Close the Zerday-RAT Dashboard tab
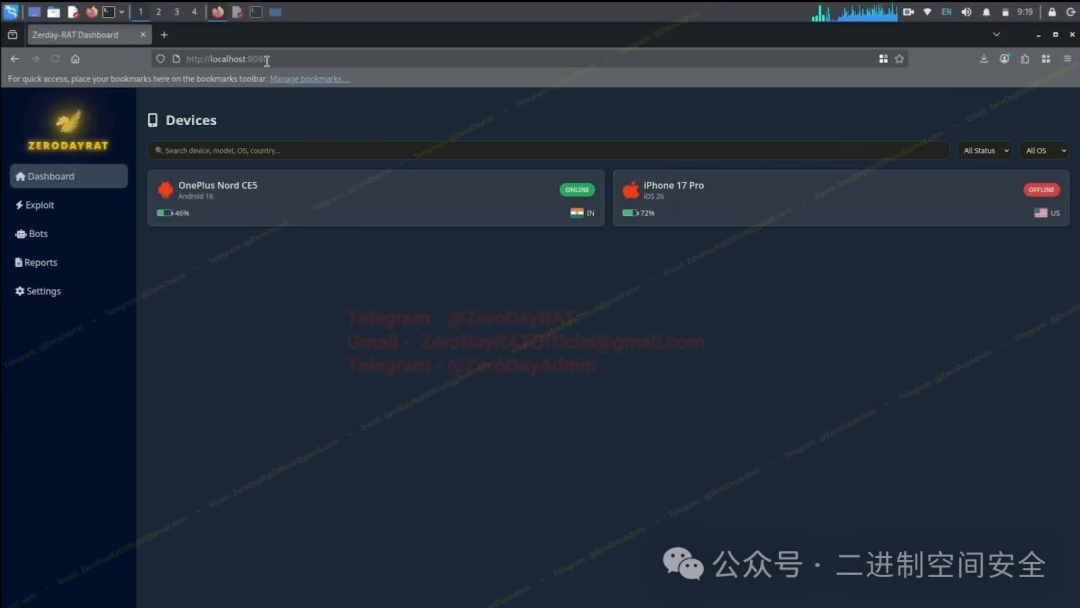Screen dimensions: 1080x608 pyautogui.click(x=143, y=34)
